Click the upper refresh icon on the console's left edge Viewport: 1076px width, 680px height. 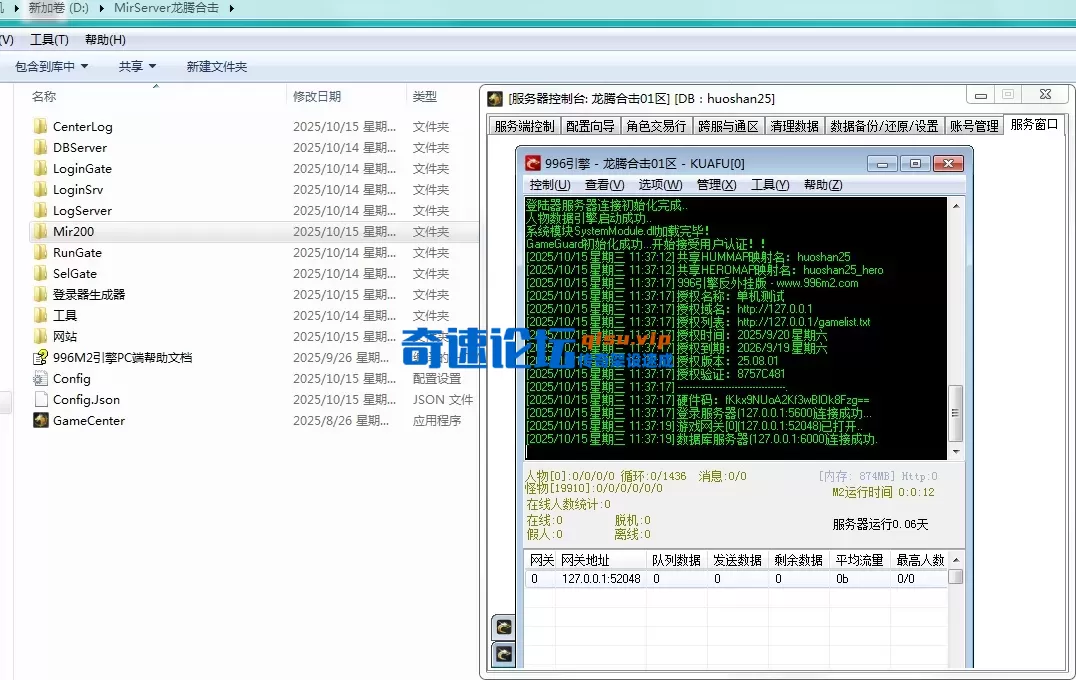503,626
